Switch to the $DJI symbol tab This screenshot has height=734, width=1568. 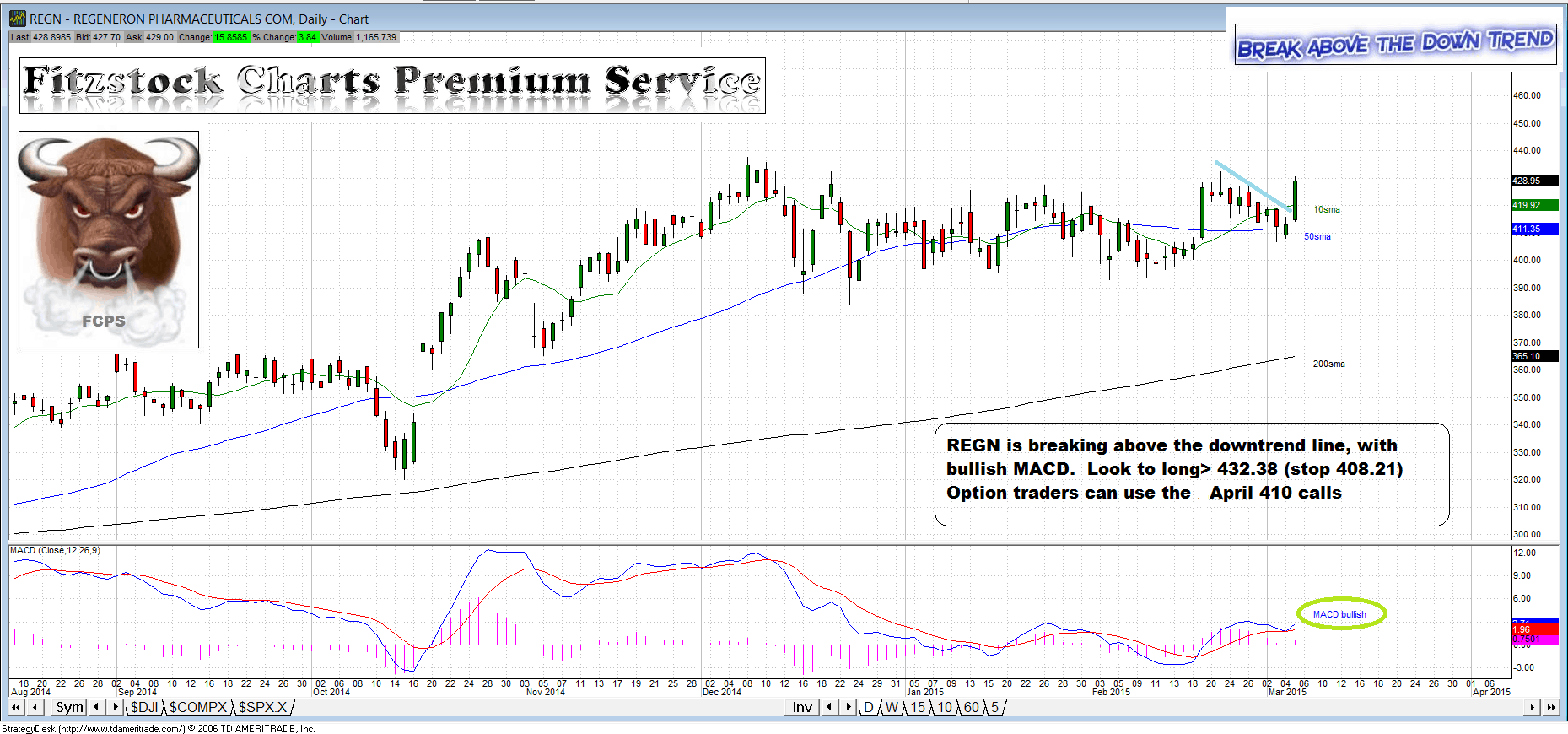(x=144, y=707)
